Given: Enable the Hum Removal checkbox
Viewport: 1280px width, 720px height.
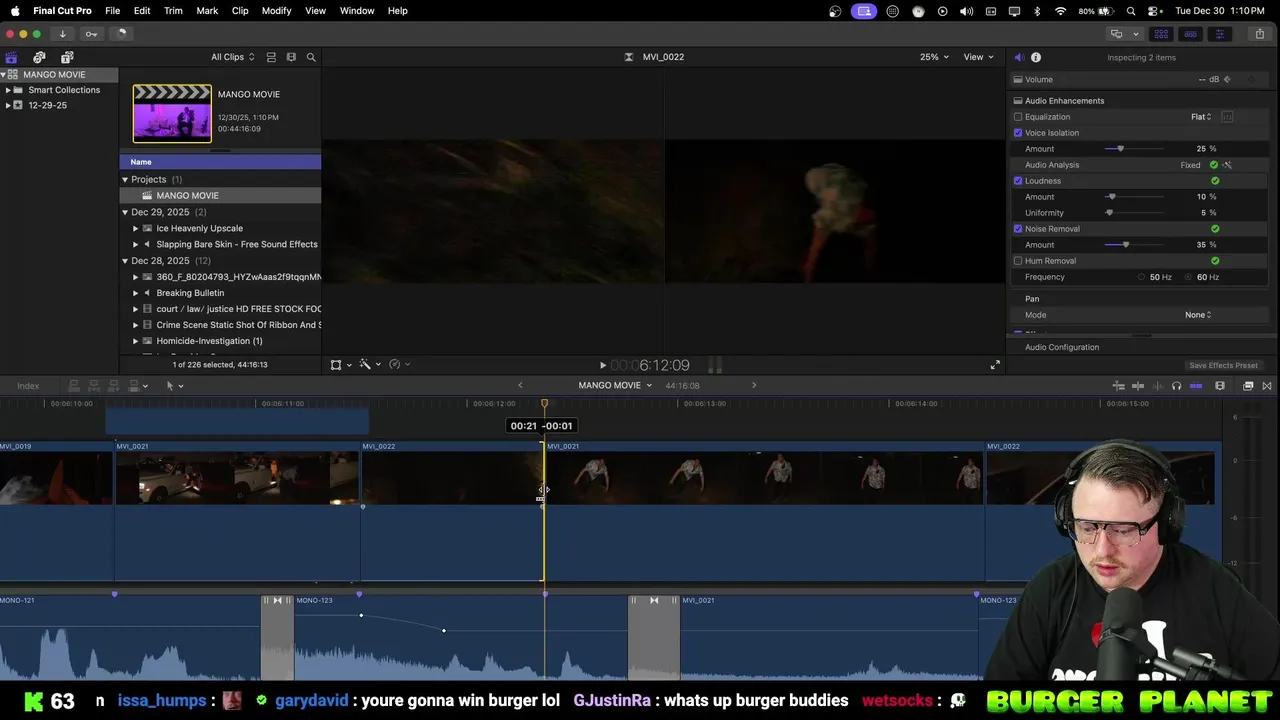Looking at the screenshot, I should [1018, 261].
